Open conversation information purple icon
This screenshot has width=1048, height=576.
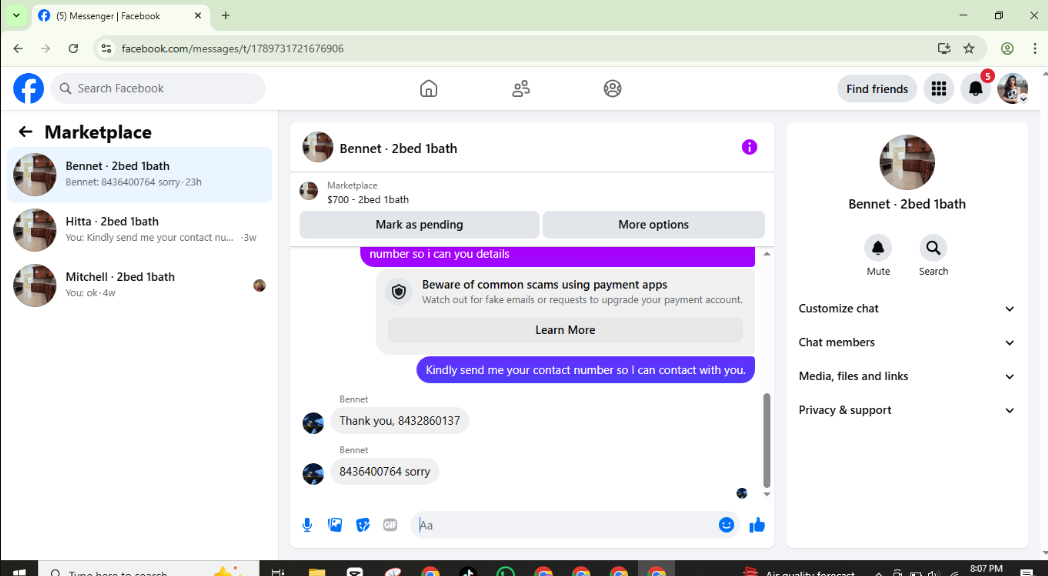tap(749, 147)
